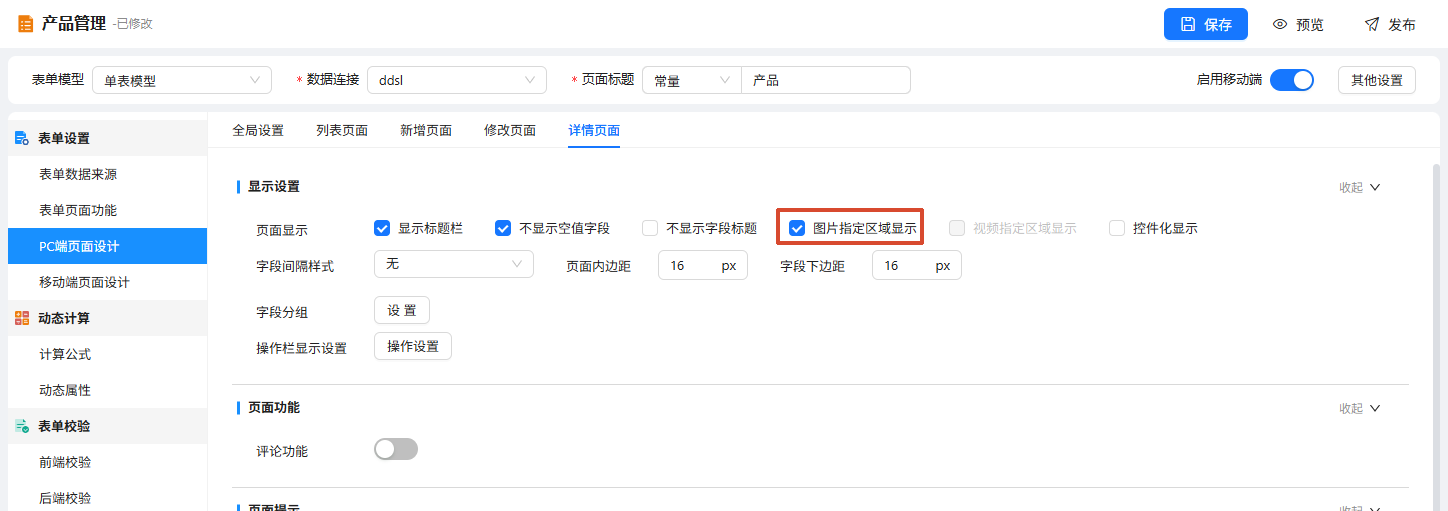The image size is (1448, 511).
Task: Enable the 评论功能 switch
Action: pos(396,449)
